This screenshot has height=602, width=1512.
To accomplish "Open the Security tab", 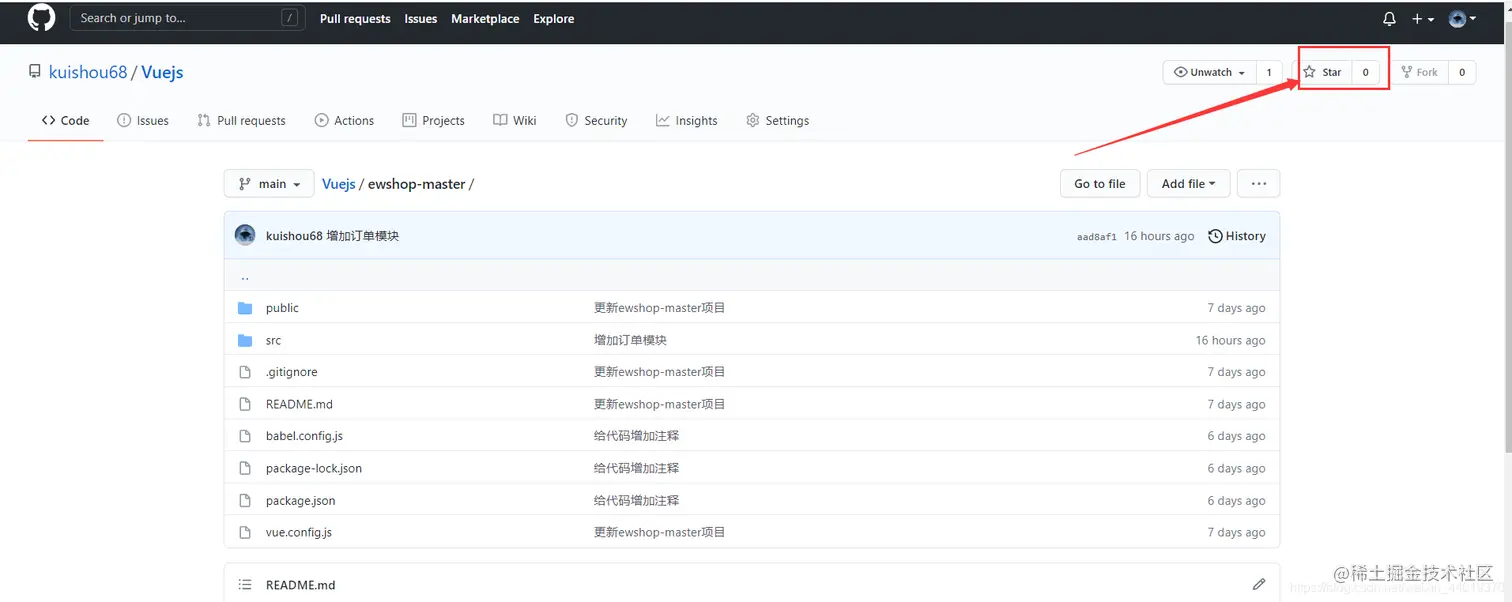I will [596, 120].
